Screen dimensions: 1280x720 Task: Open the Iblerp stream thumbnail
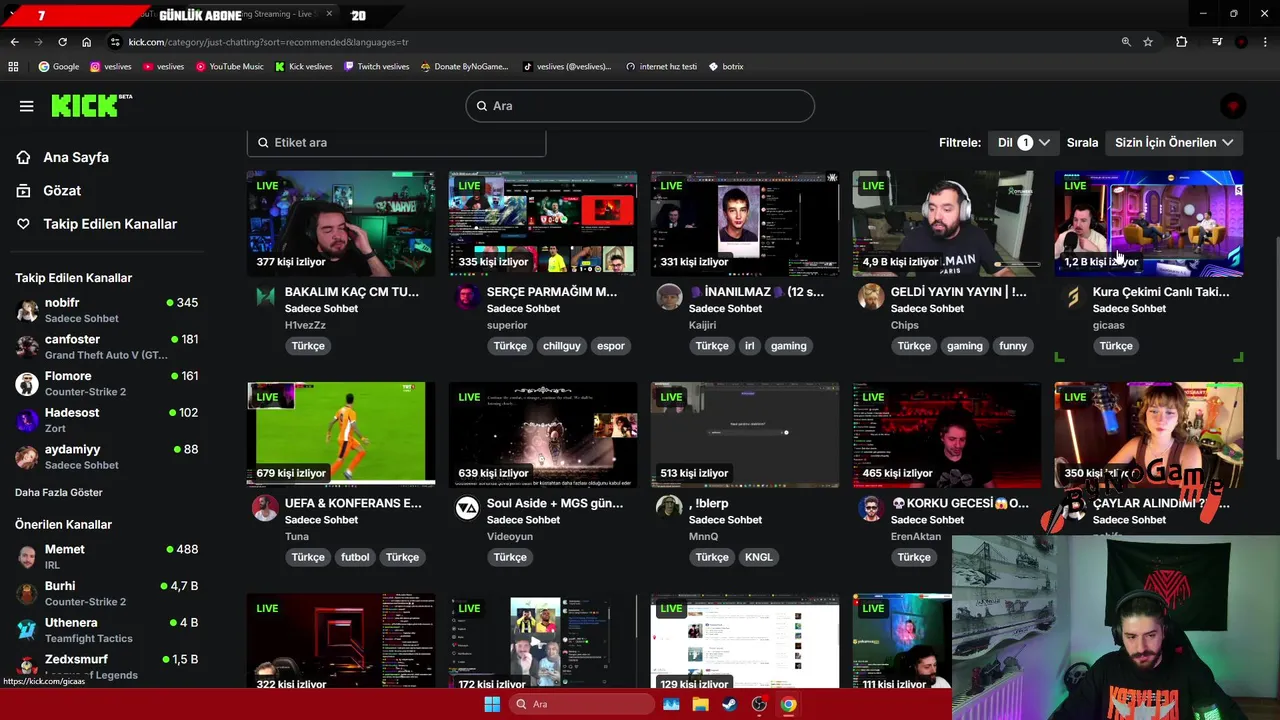pyautogui.click(x=745, y=434)
